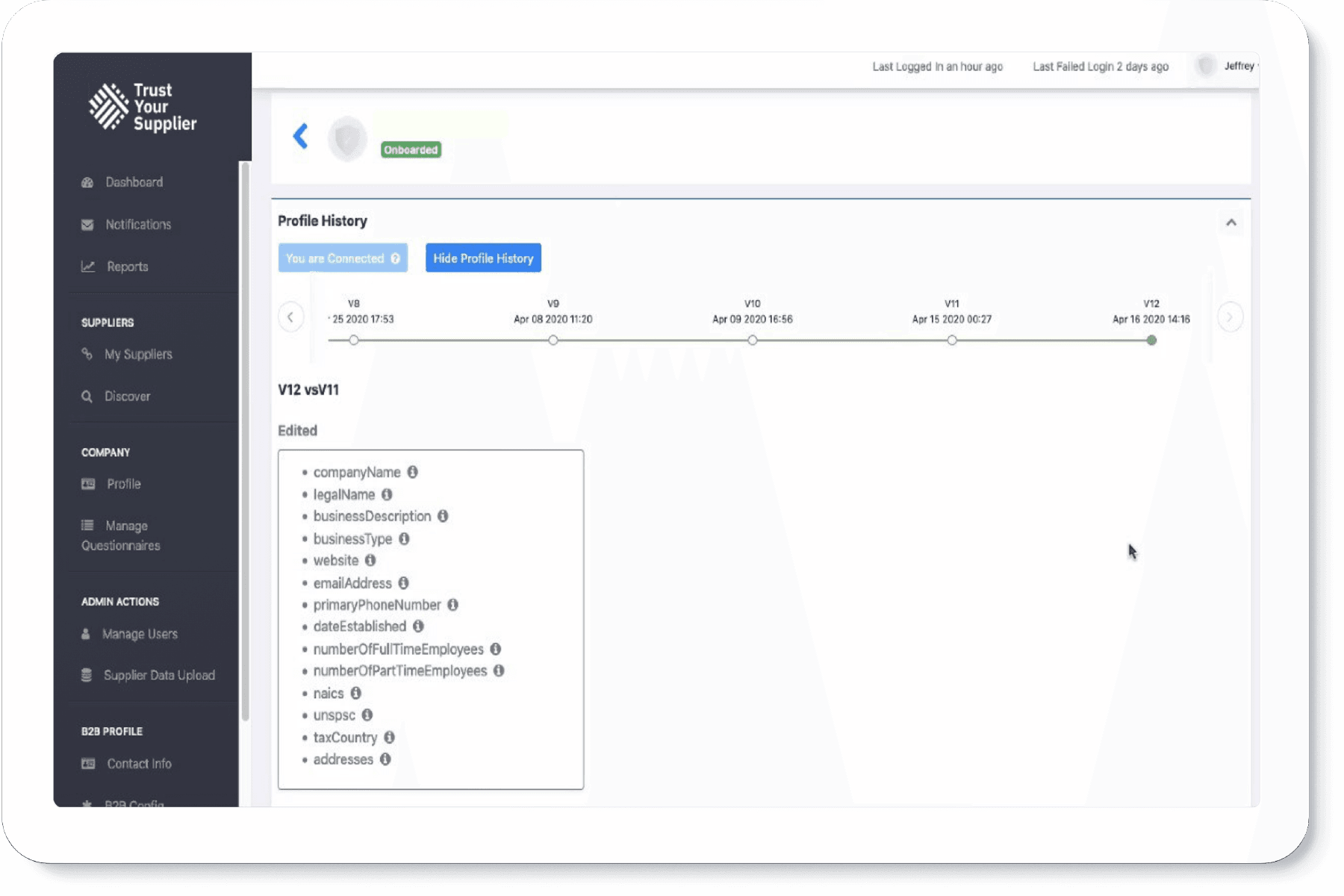Click the Supplier Data Upload database icon
Viewport: 1344px width, 896px height.
87,675
